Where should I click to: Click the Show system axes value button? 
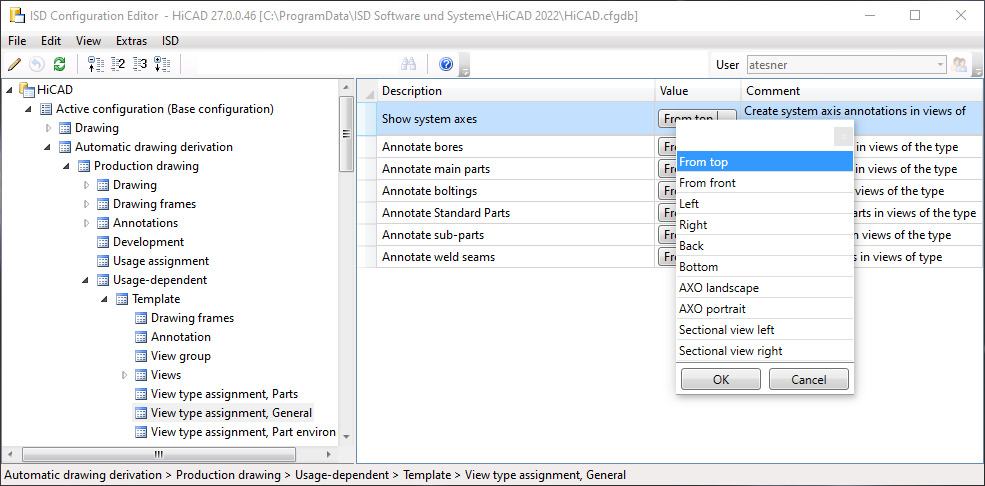(x=697, y=119)
